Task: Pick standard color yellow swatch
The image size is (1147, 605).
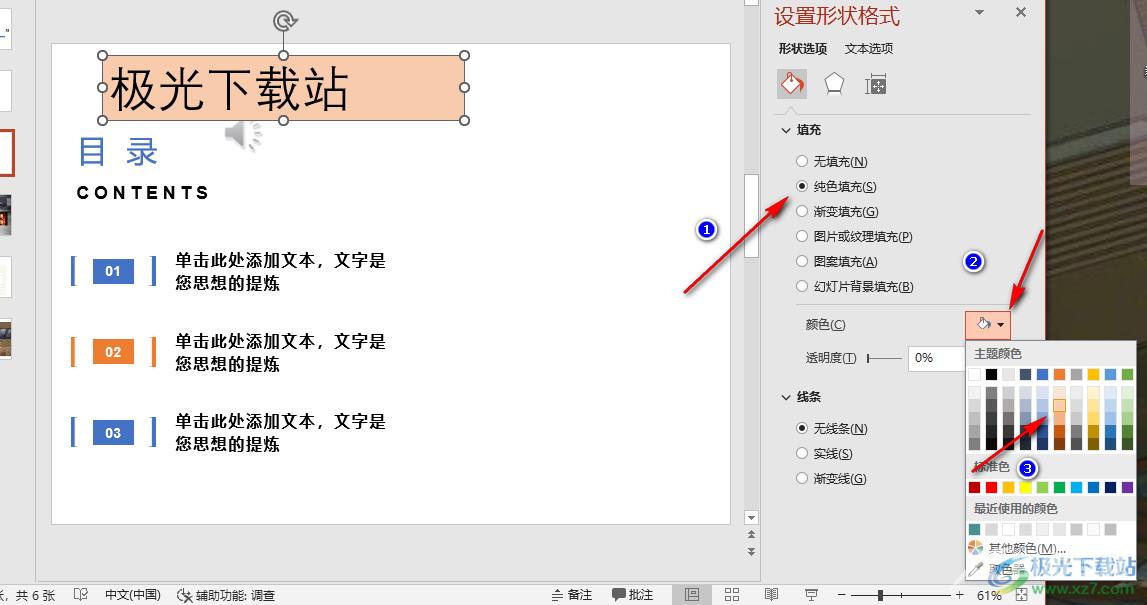Action: click(1026, 487)
